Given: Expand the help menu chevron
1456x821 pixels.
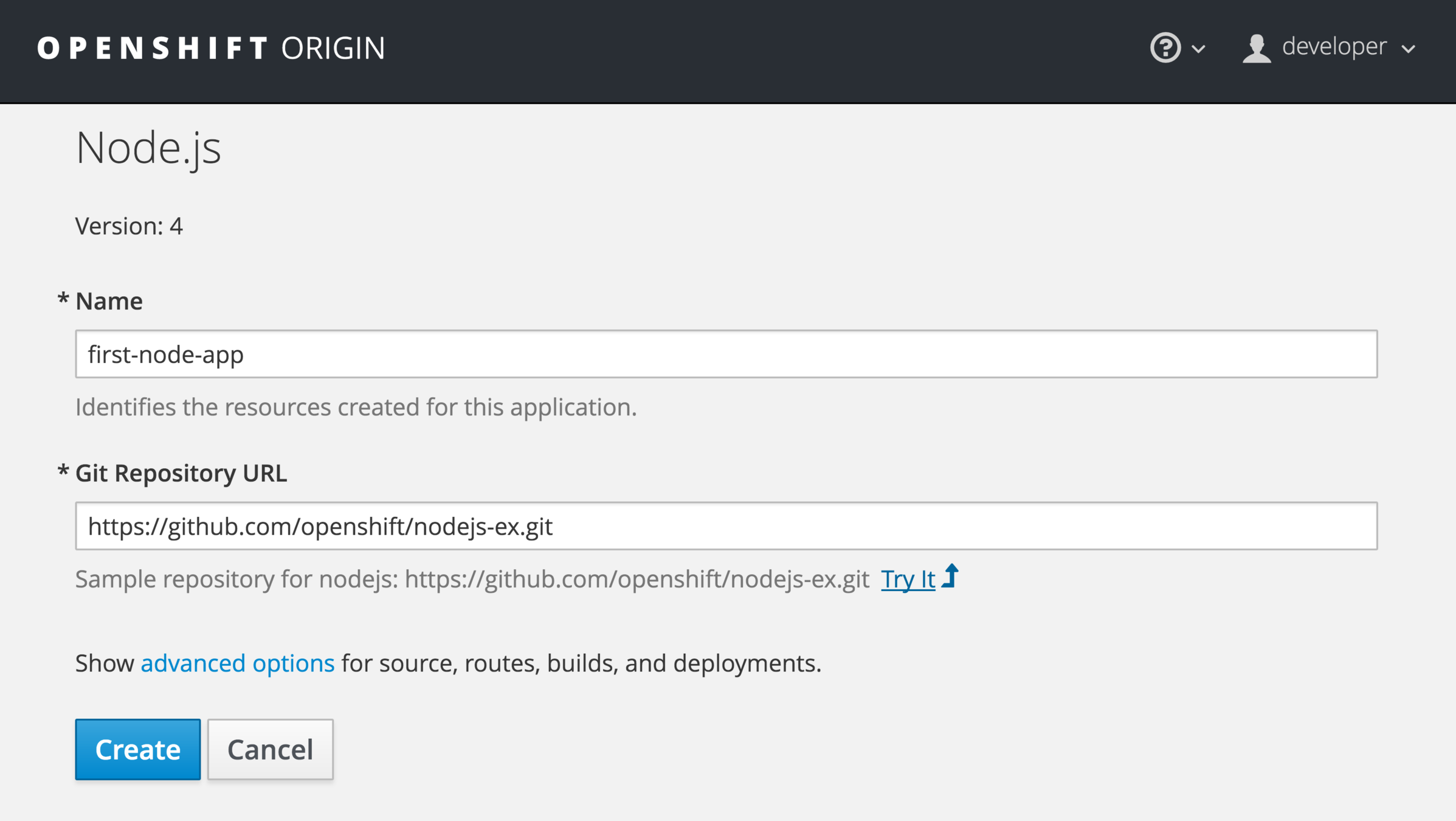Looking at the screenshot, I should pyautogui.click(x=1199, y=49).
